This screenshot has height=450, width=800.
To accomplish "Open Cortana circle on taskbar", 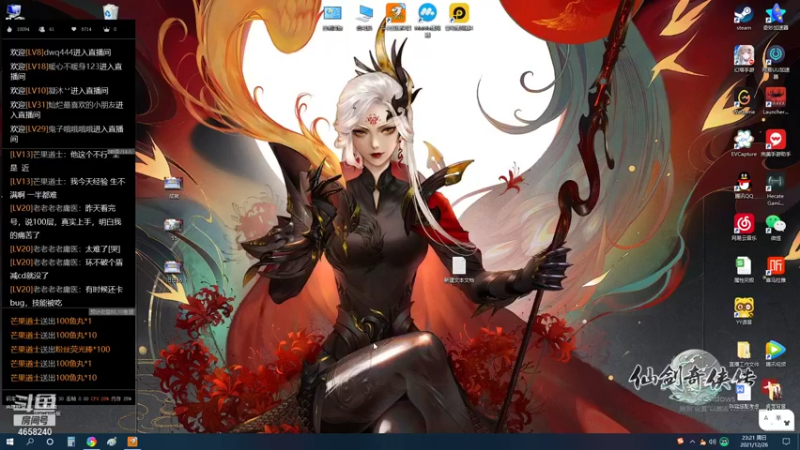I will click(49, 442).
